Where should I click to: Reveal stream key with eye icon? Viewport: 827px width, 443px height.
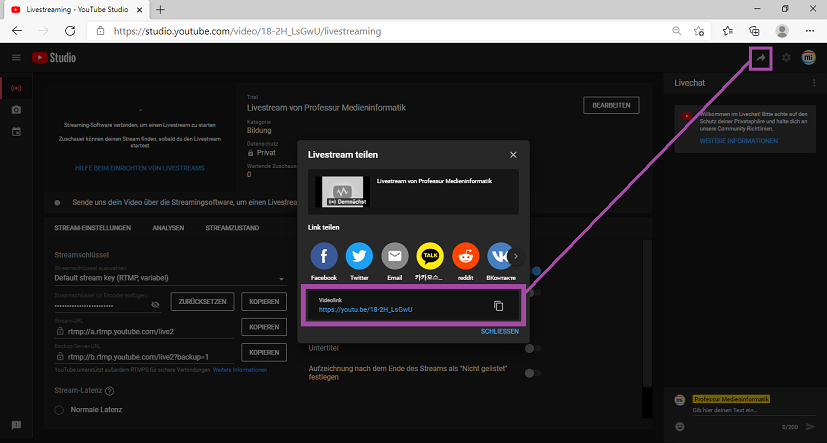(x=155, y=304)
